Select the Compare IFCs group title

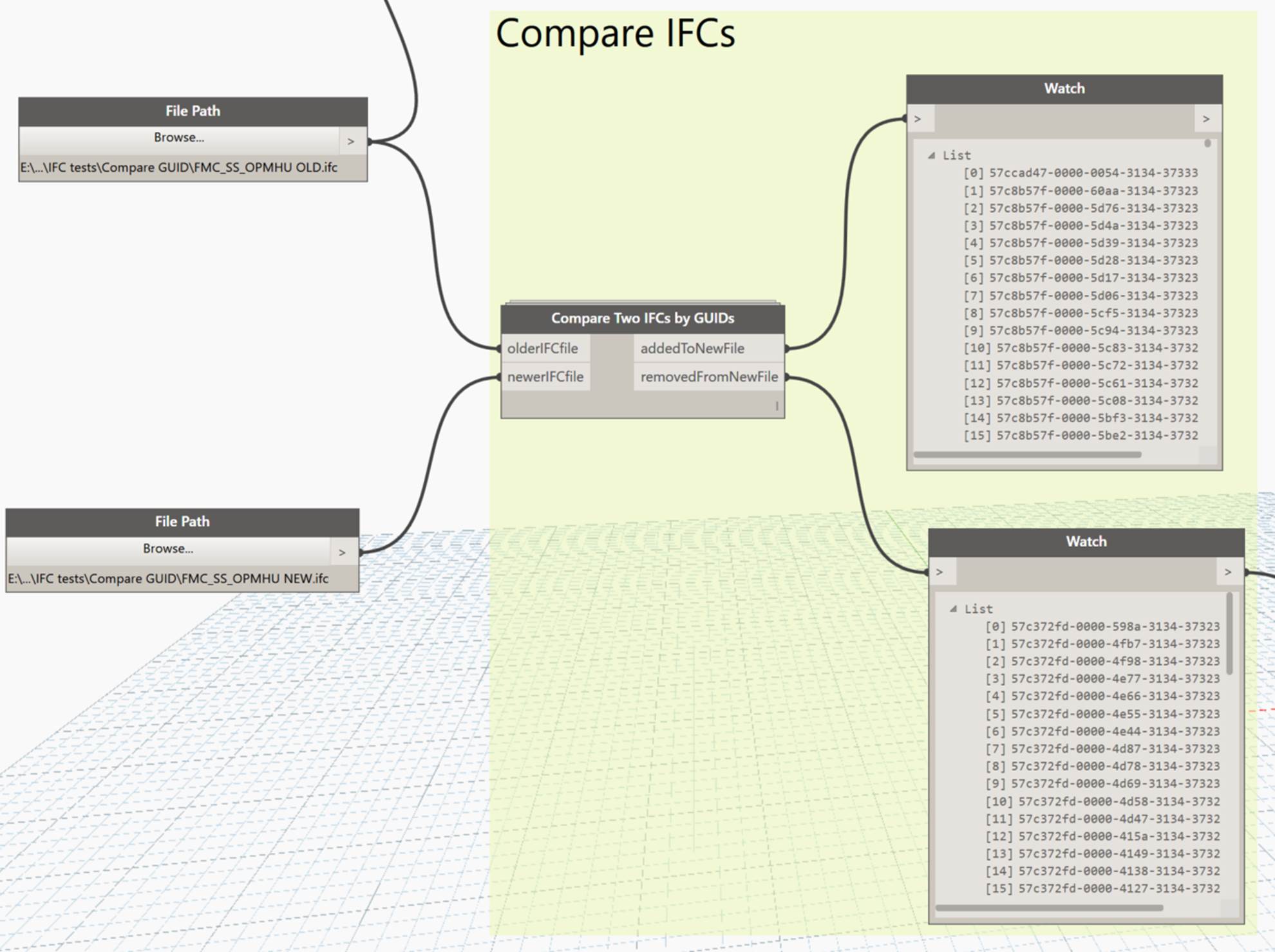click(x=615, y=33)
